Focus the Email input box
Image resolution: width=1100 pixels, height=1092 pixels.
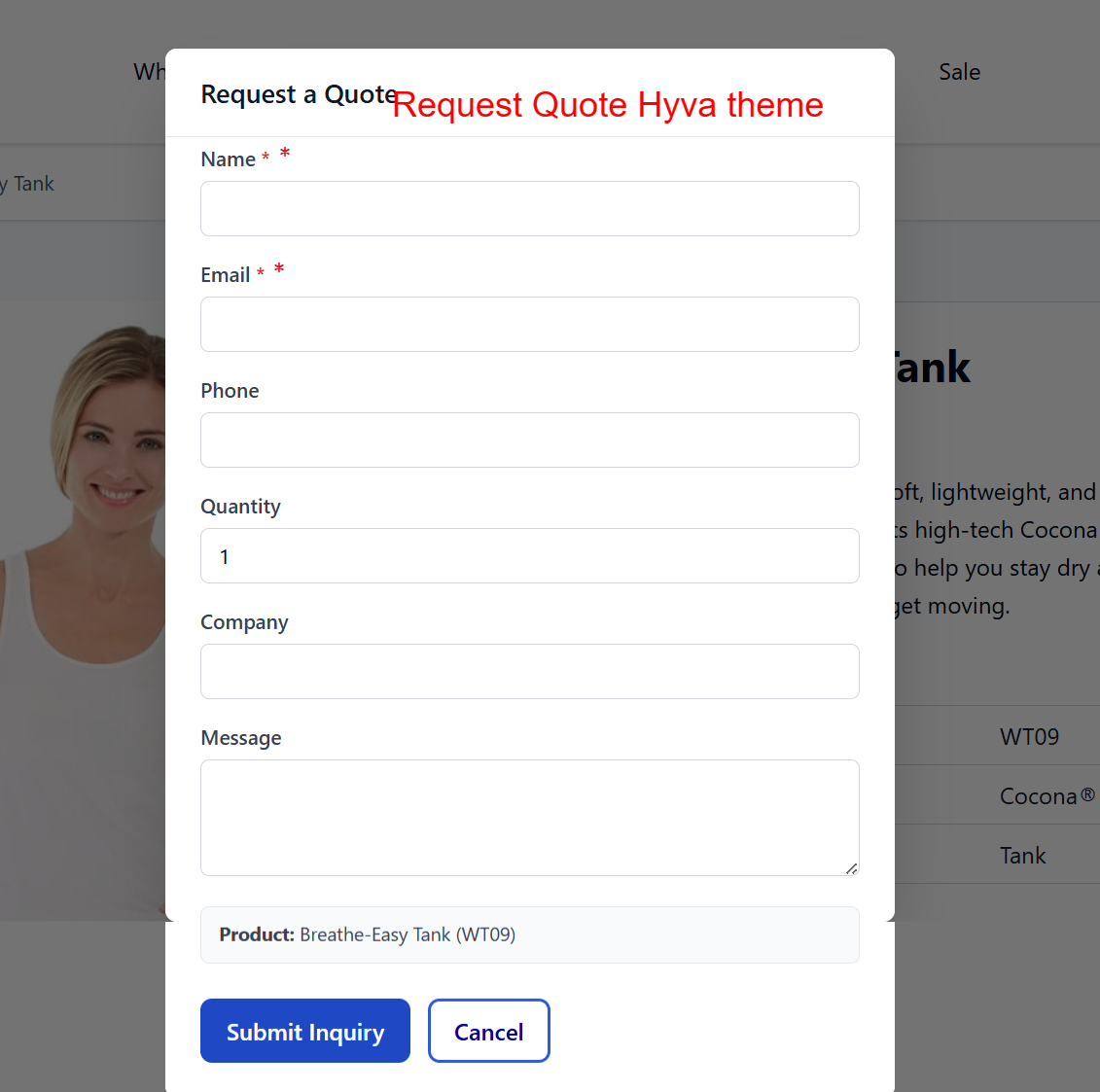[x=529, y=324]
